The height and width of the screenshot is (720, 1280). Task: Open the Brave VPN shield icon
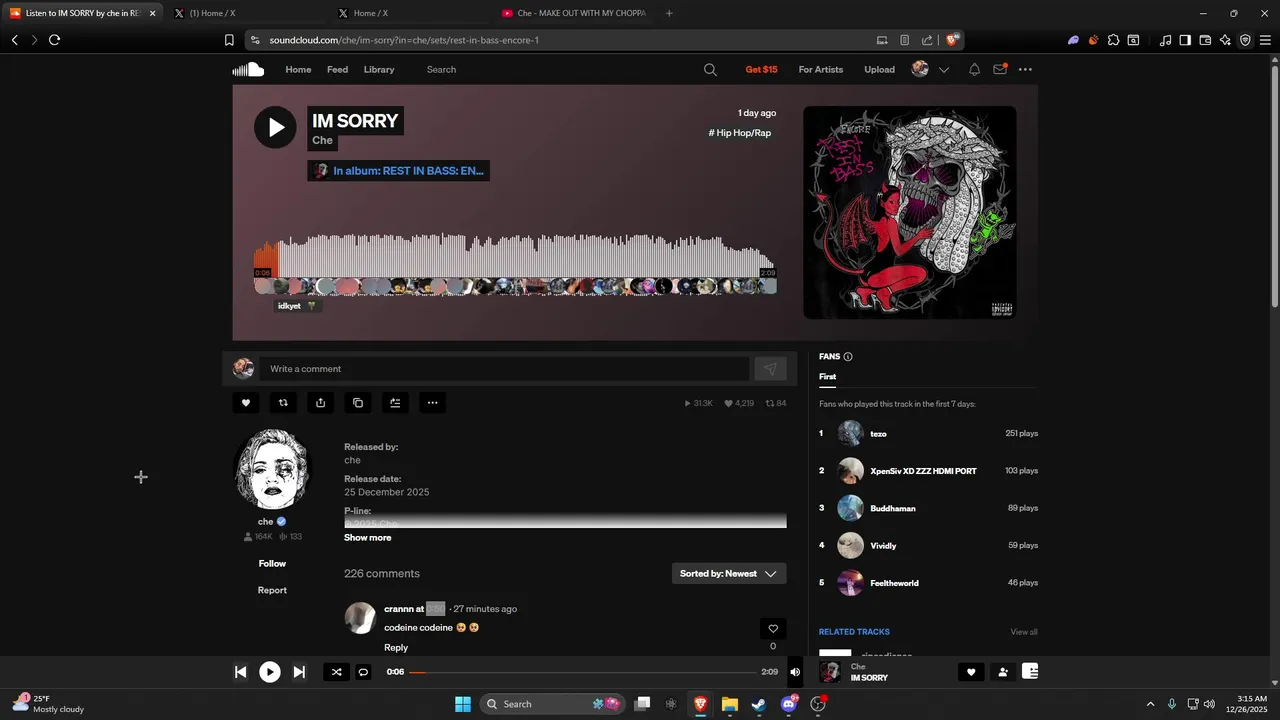click(x=1245, y=40)
